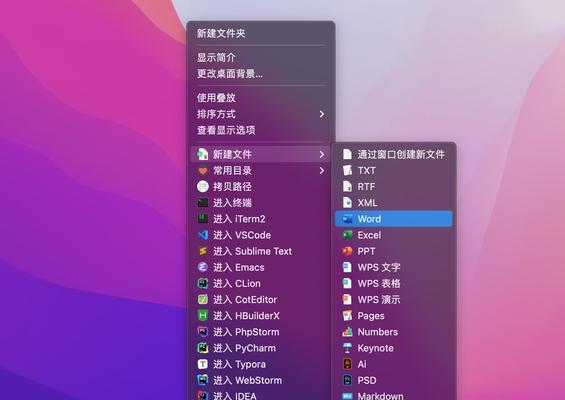The width and height of the screenshot is (565, 400).
Task: Select the 进入 iTerm2 text label
Action: [239, 219]
